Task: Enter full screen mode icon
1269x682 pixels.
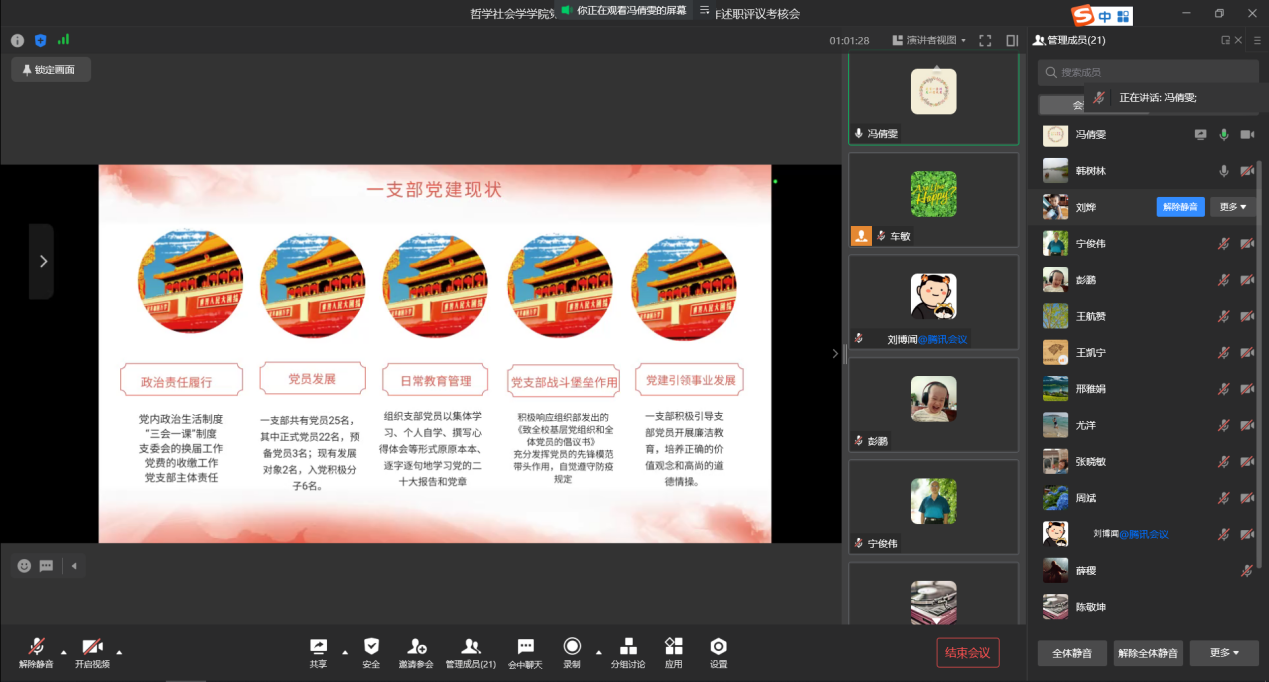Action: 985,41
